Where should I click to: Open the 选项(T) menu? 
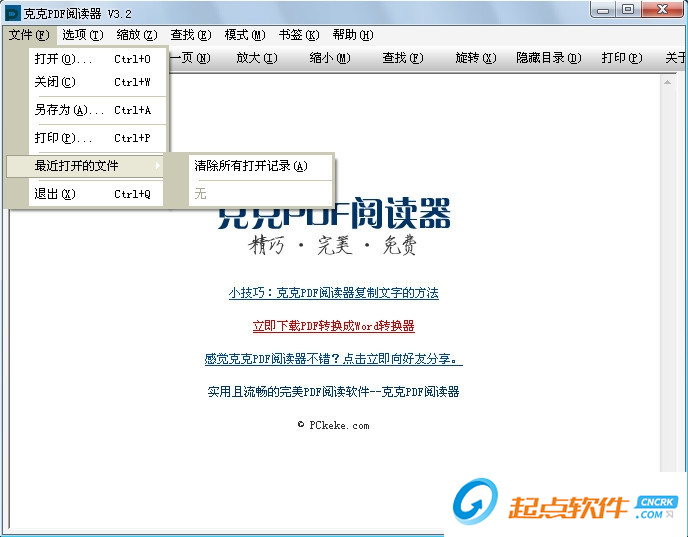tap(82, 35)
